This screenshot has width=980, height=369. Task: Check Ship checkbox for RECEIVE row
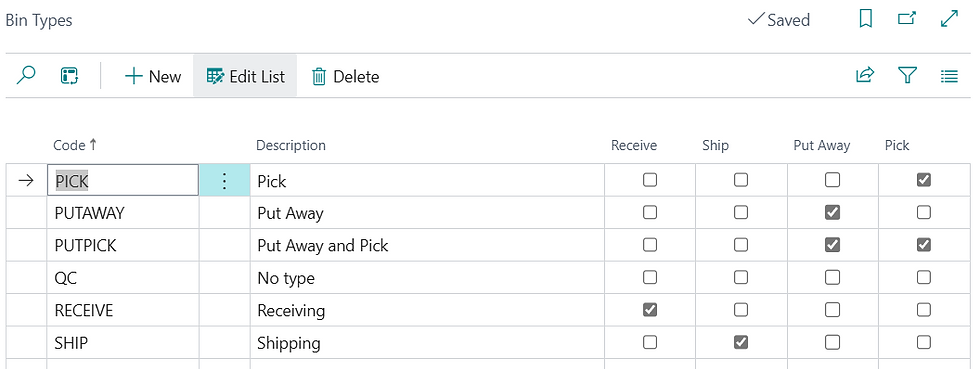[741, 310]
